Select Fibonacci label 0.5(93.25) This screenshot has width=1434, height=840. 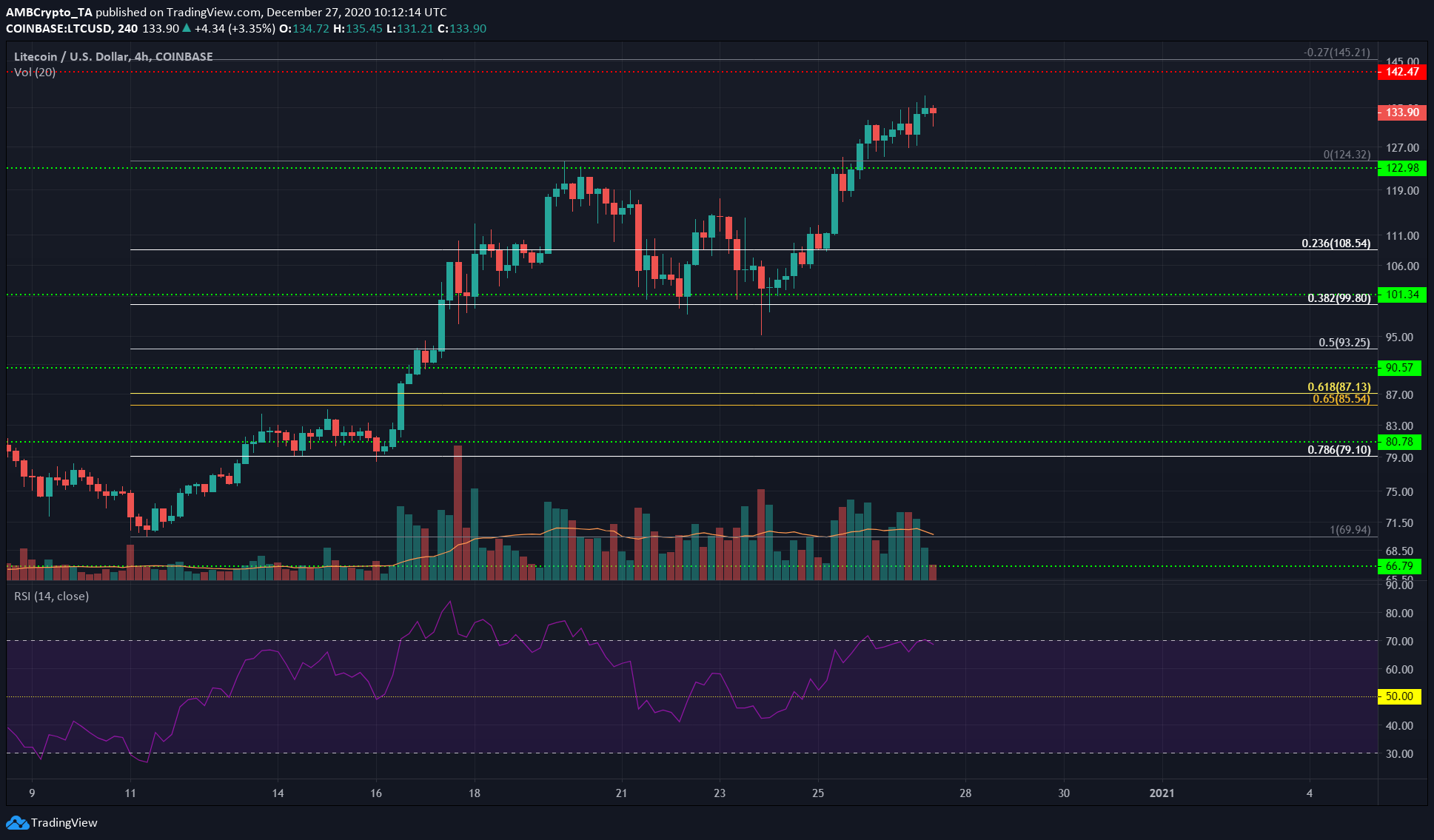1344,343
